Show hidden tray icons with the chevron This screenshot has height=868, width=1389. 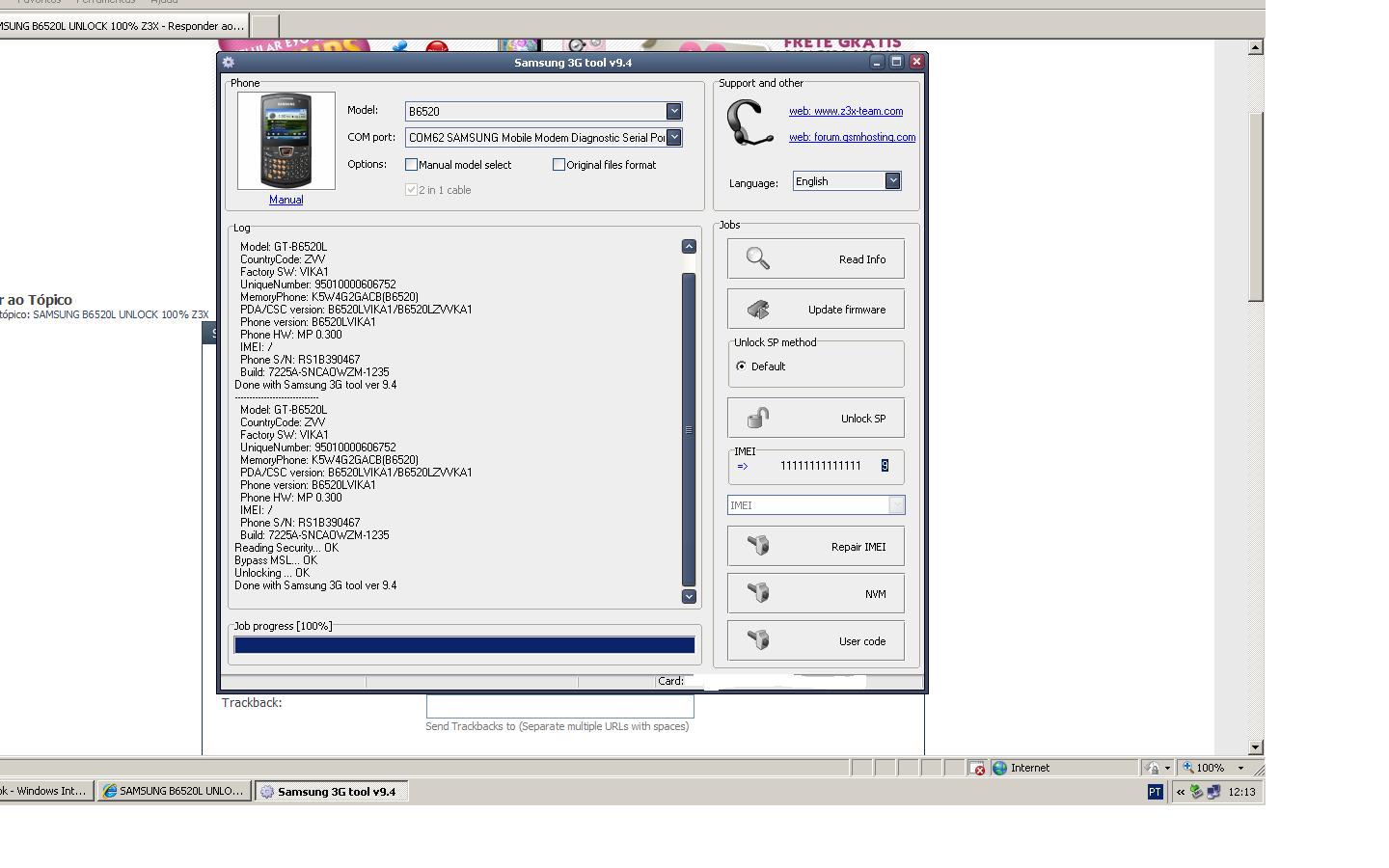coord(1180,792)
